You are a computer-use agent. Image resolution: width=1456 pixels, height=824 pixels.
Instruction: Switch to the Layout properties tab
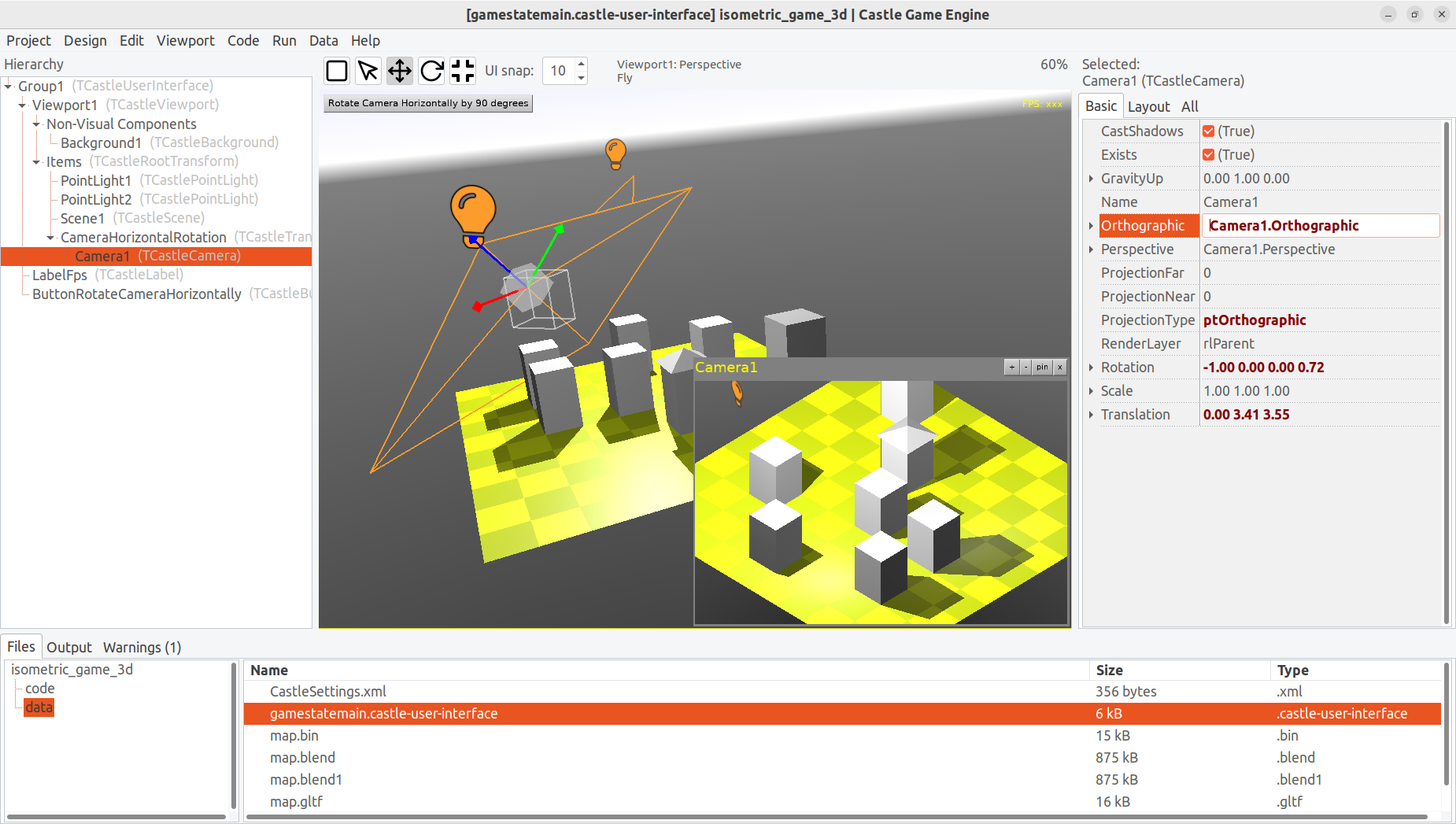click(x=1148, y=106)
